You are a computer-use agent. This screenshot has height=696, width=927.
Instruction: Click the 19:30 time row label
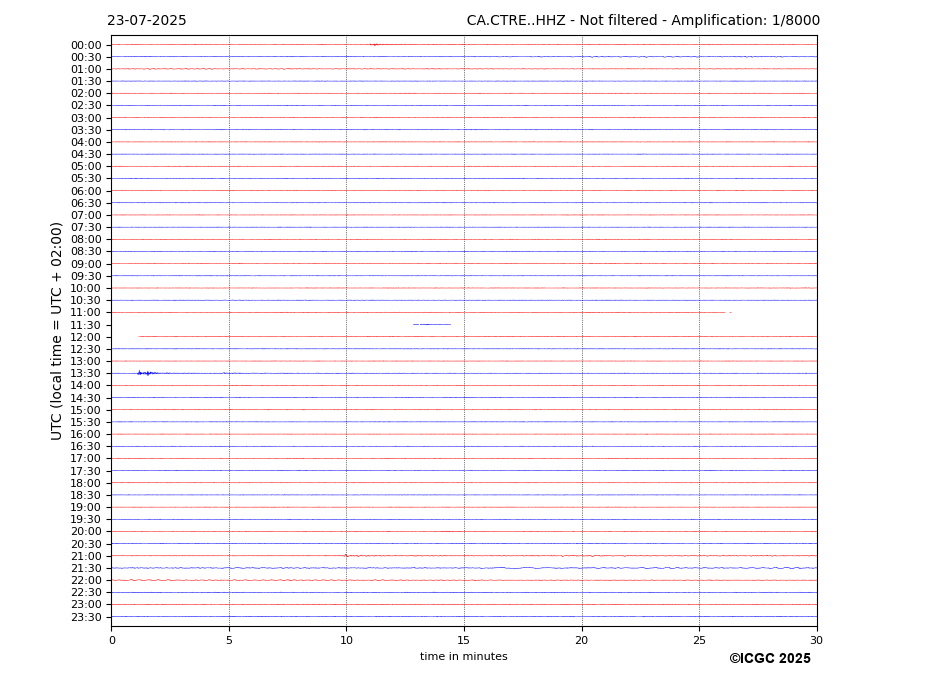(86, 519)
